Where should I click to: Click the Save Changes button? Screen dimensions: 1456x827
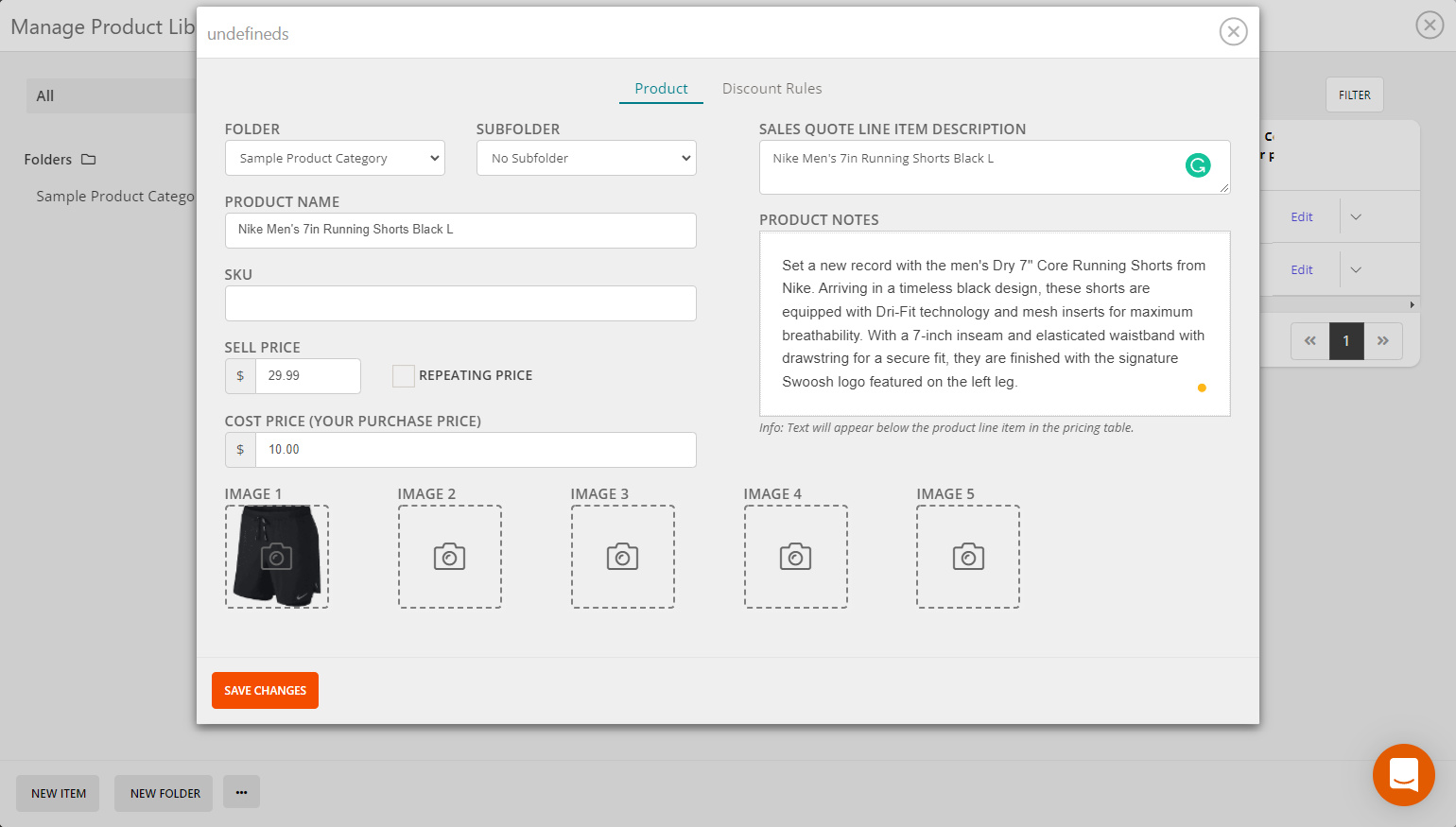[x=265, y=690]
